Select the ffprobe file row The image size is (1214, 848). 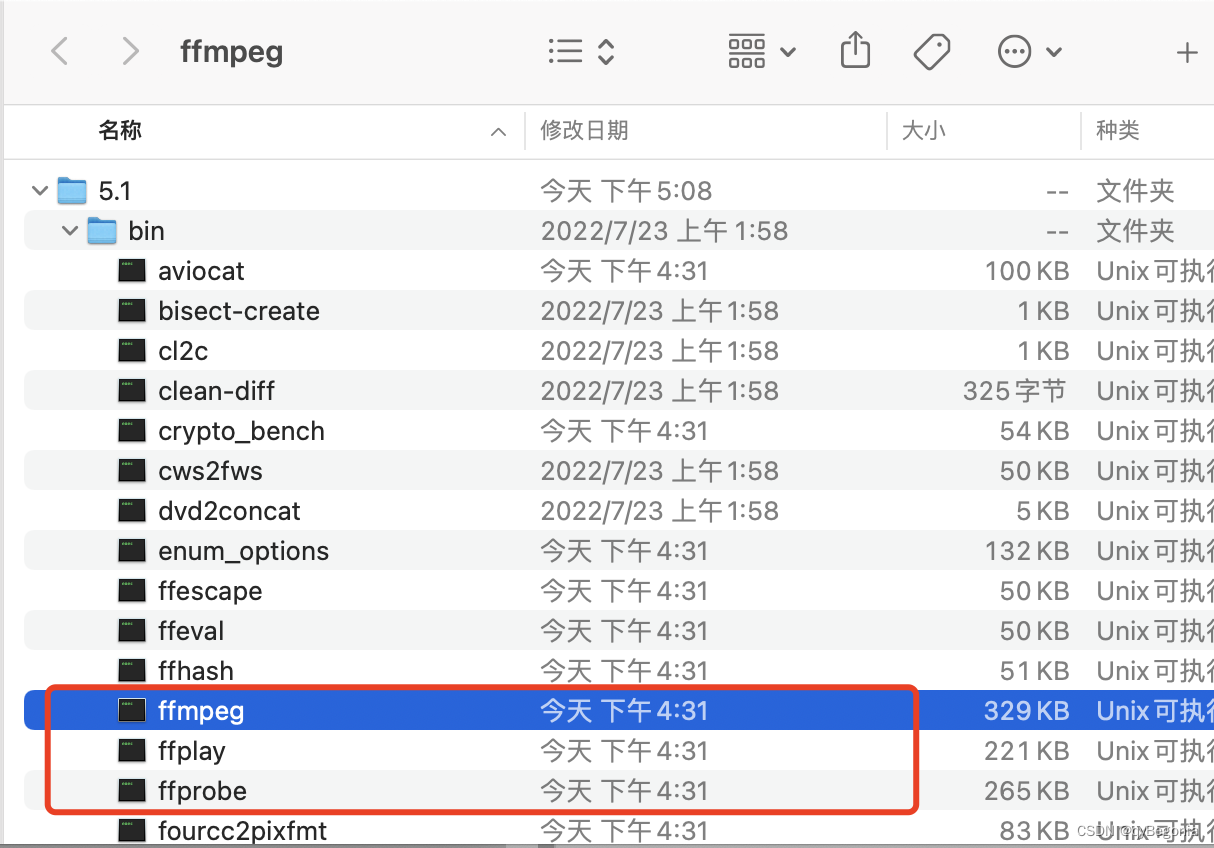[202, 791]
